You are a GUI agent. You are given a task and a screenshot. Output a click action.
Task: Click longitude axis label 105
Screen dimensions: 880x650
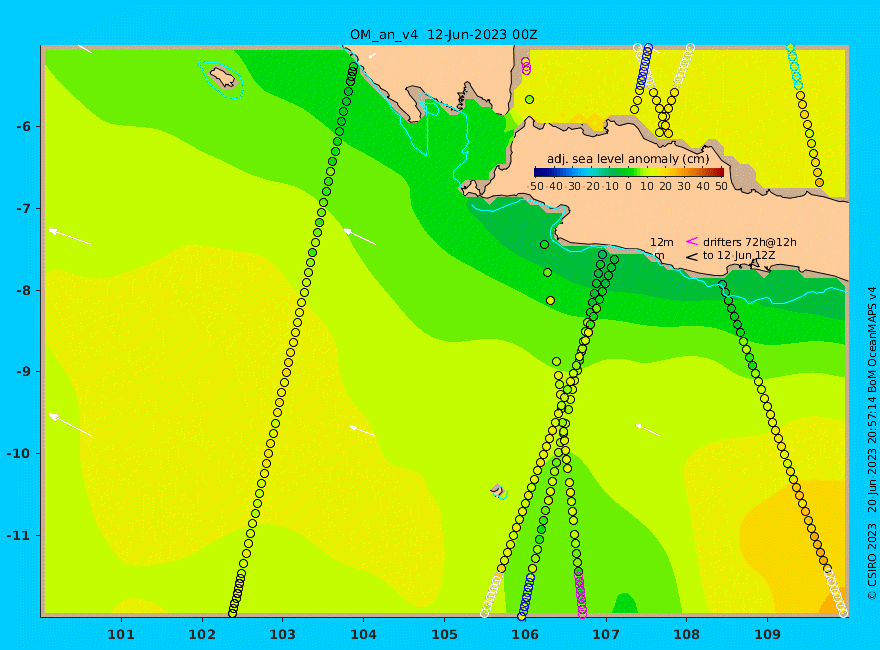click(x=444, y=634)
